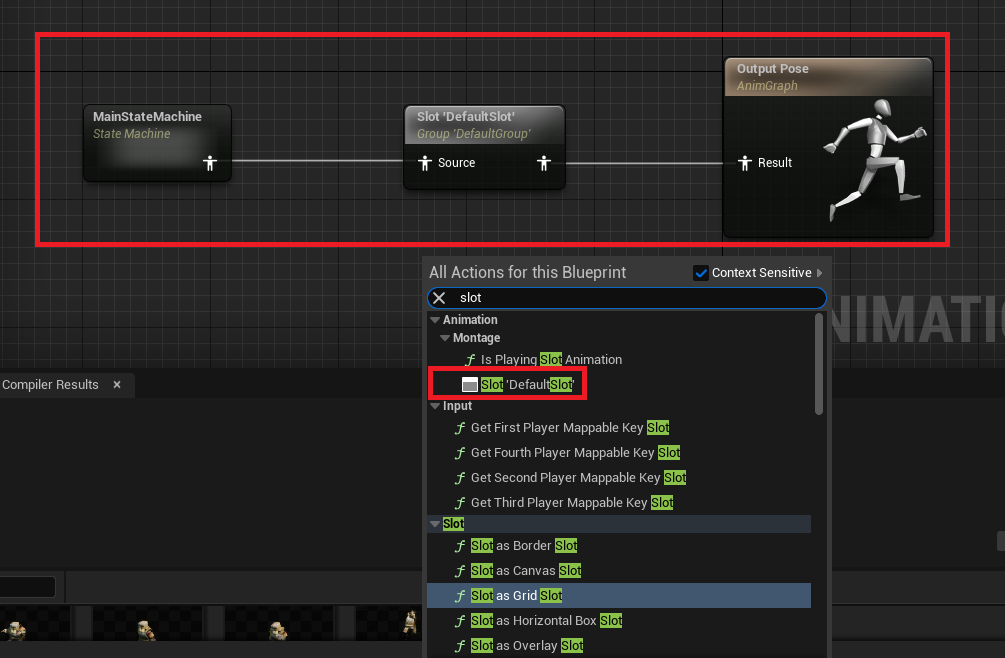
Task: Choose Is Playing Slot Animation action
Action: (551, 359)
